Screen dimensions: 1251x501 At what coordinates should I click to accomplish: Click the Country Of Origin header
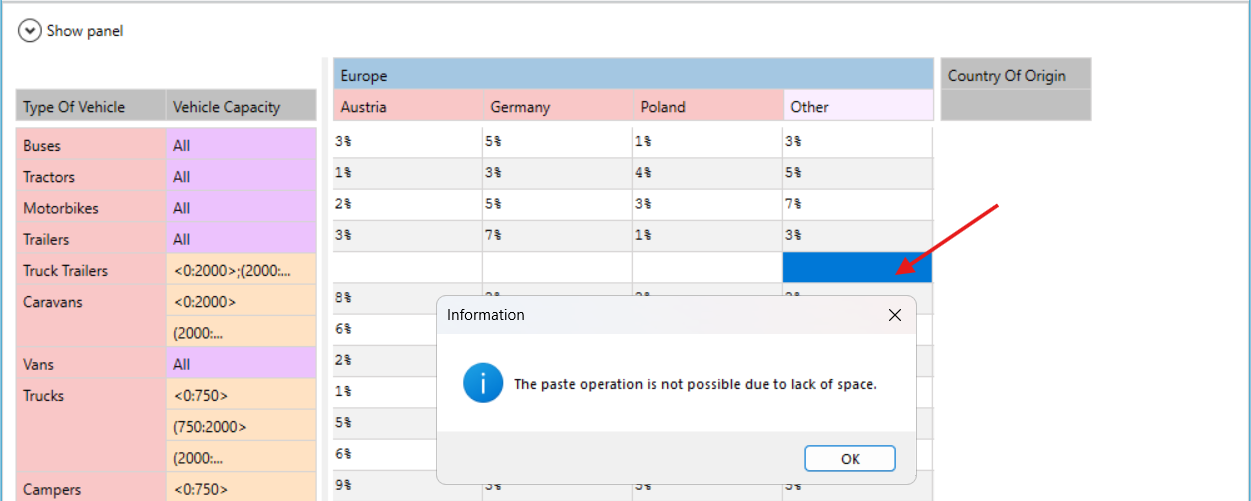pos(1016,75)
